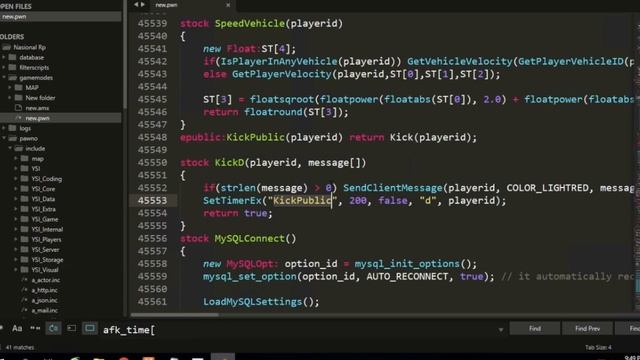This screenshot has height=360, width=640.
Task: Click the MAP folder icon
Action: click(18, 87)
